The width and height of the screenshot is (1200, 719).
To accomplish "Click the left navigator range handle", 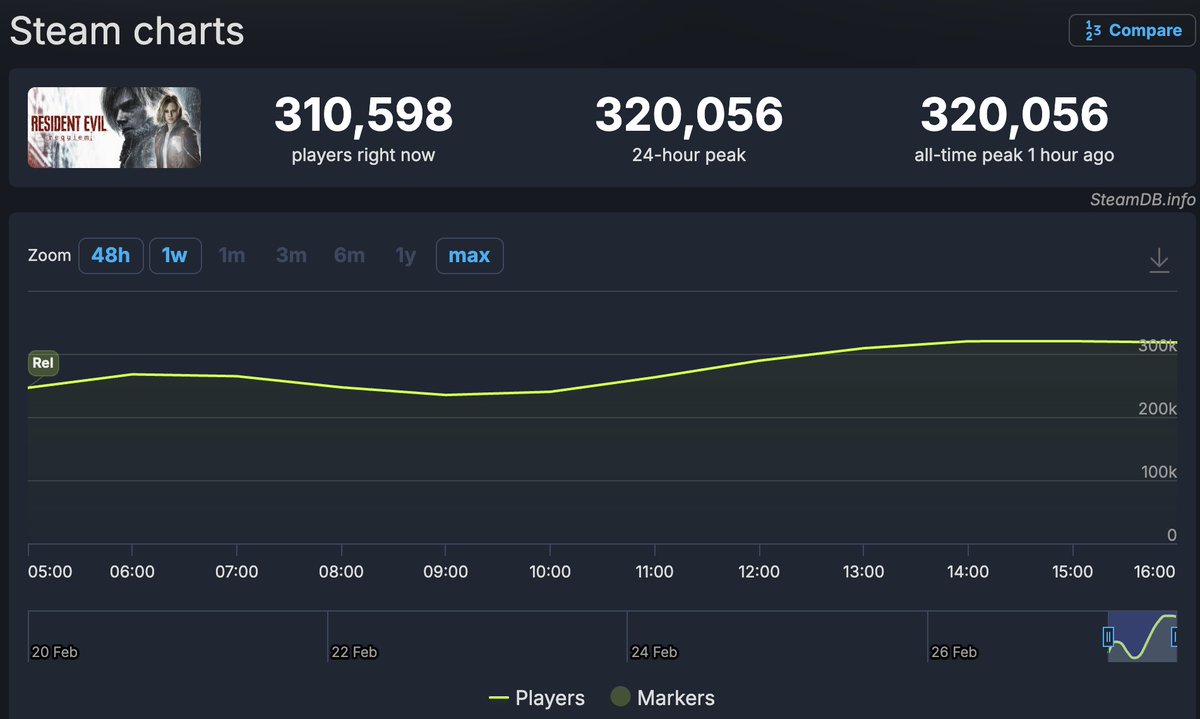I will click(1108, 637).
